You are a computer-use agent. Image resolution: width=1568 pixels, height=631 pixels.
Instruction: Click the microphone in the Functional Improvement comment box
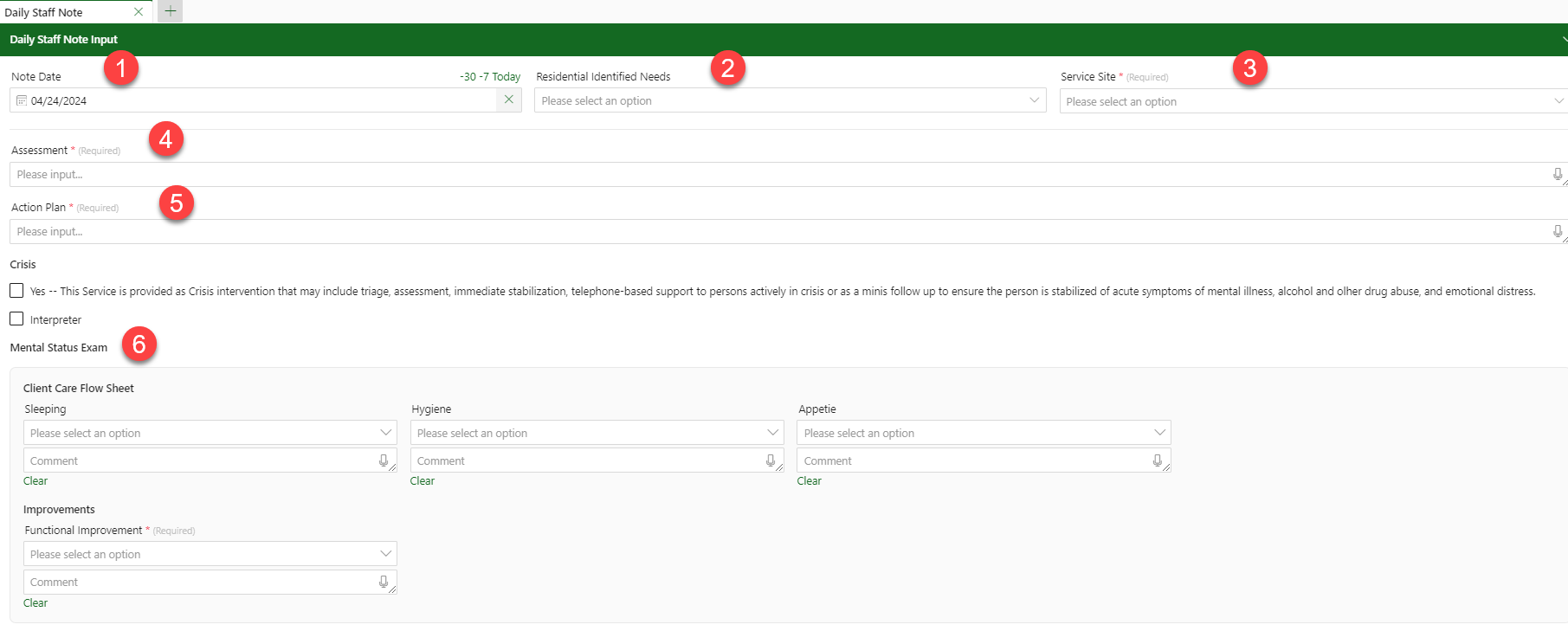tap(384, 582)
